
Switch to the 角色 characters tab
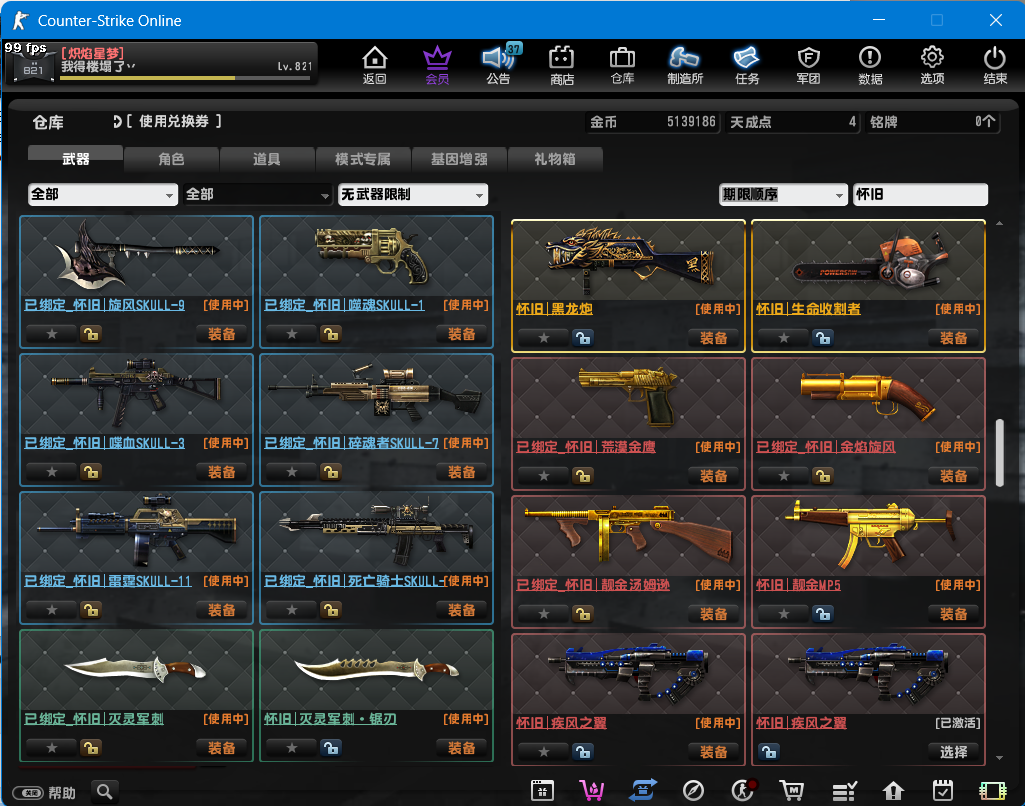171,159
